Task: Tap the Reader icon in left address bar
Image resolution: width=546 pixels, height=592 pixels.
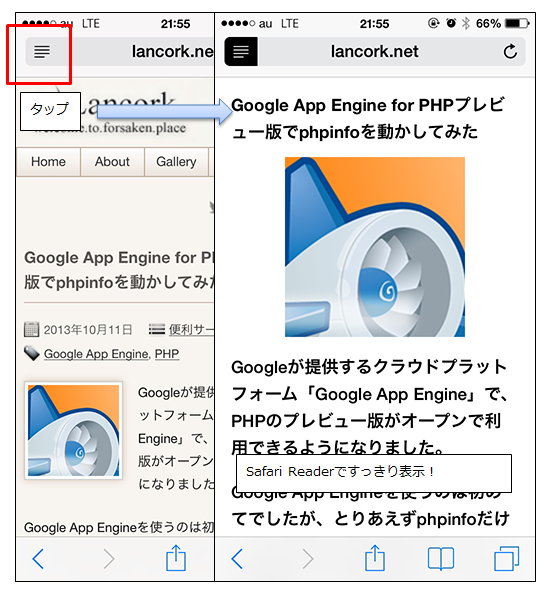Action: (42, 52)
